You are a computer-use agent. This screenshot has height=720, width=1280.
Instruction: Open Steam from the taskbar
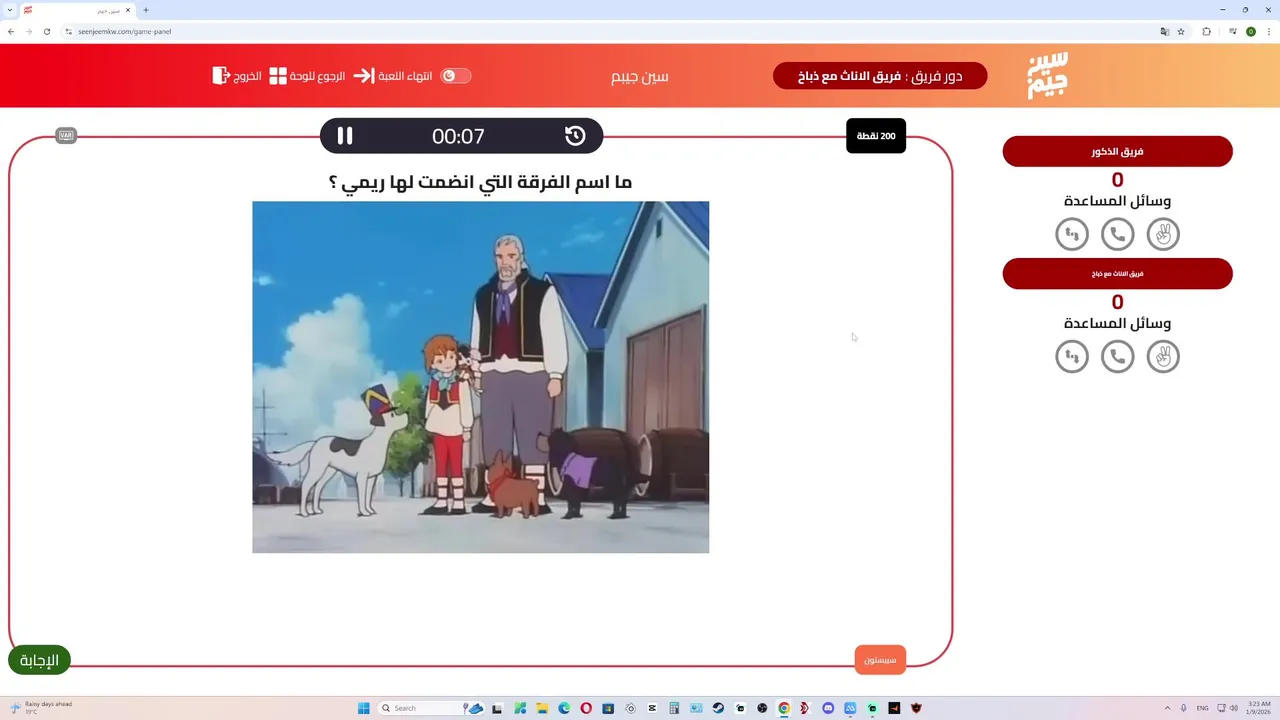click(x=718, y=708)
